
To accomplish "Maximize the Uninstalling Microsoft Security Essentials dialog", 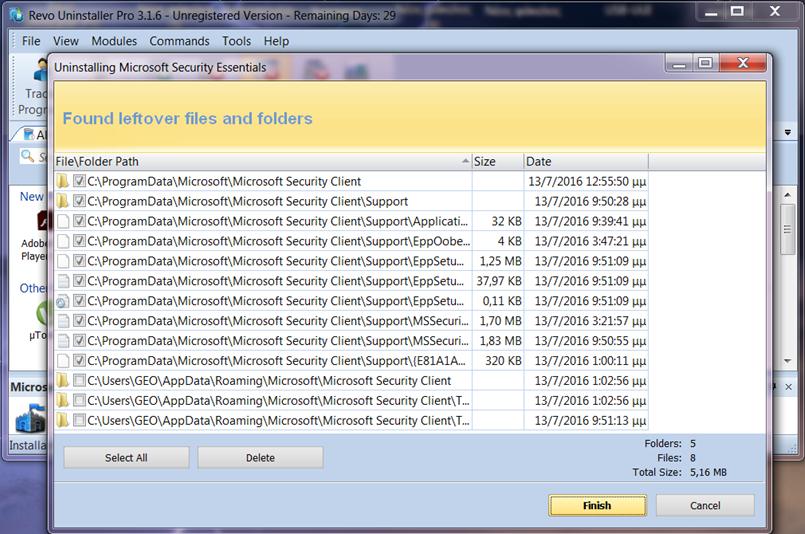I will point(706,63).
